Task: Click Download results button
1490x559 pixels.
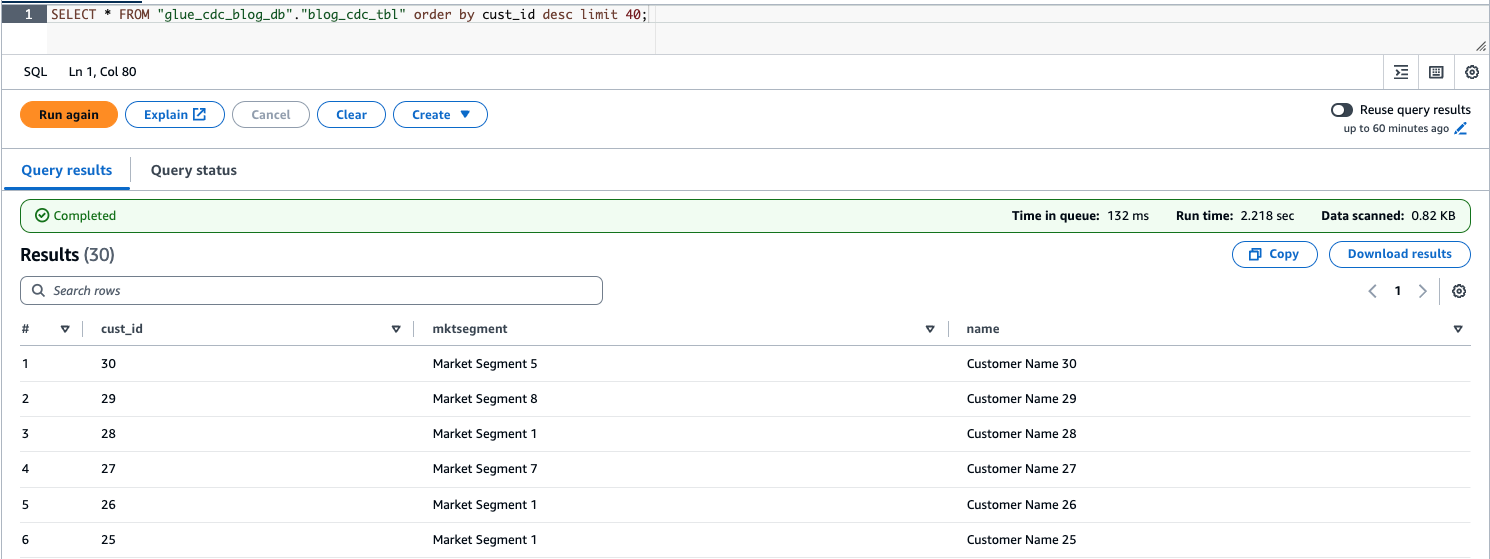Action: click(x=1399, y=254)
